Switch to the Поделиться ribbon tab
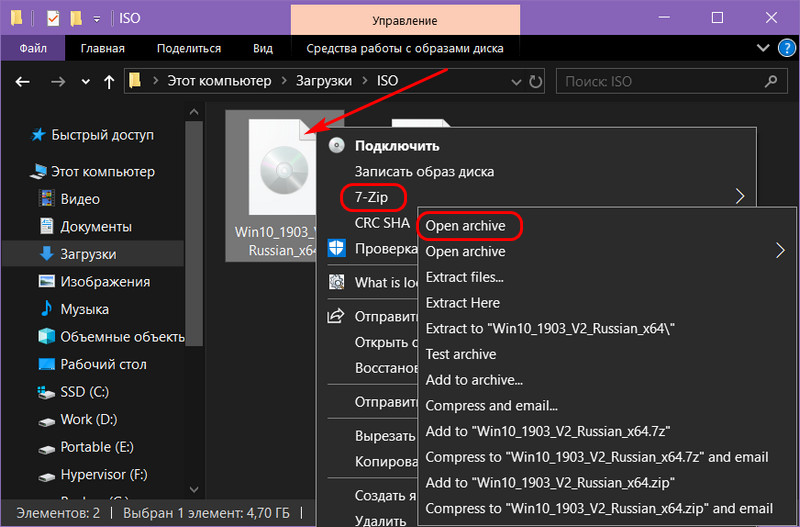Screen dimensions: 800x527 [x=189, y=48]
